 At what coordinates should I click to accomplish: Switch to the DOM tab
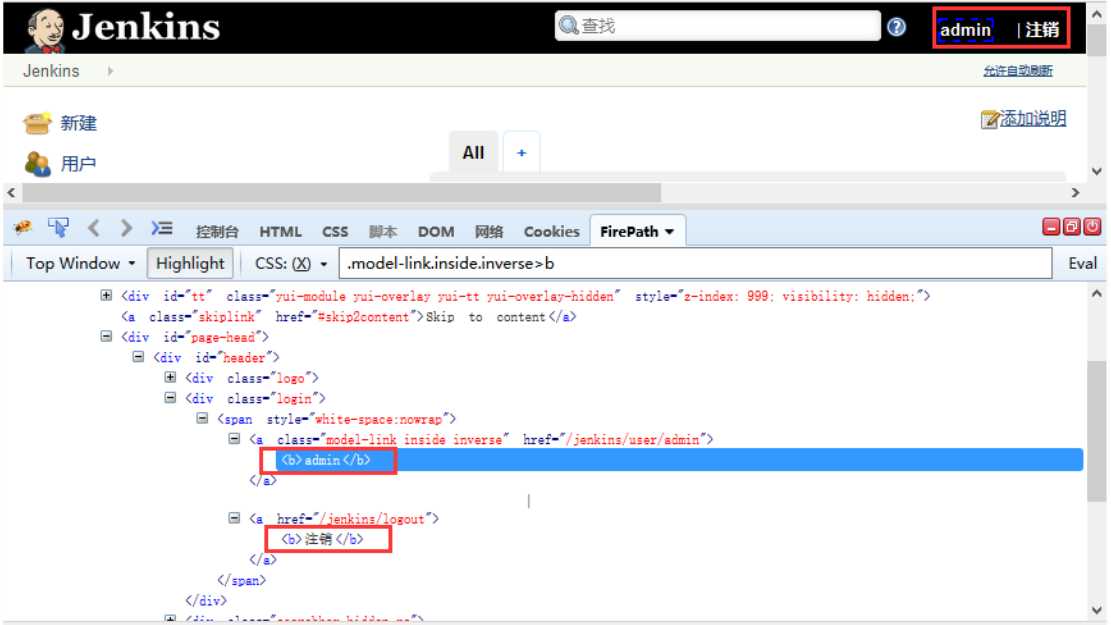pyautogui.click(x=436, y=232)
